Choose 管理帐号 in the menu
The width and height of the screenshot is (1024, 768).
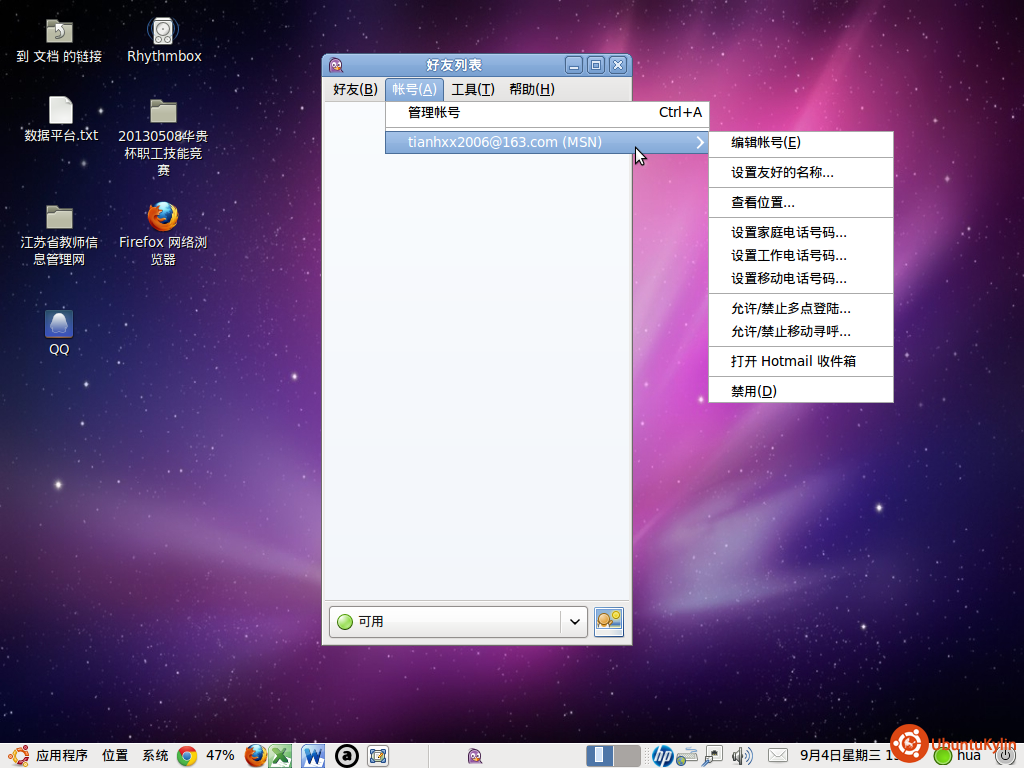coord(434,112)
